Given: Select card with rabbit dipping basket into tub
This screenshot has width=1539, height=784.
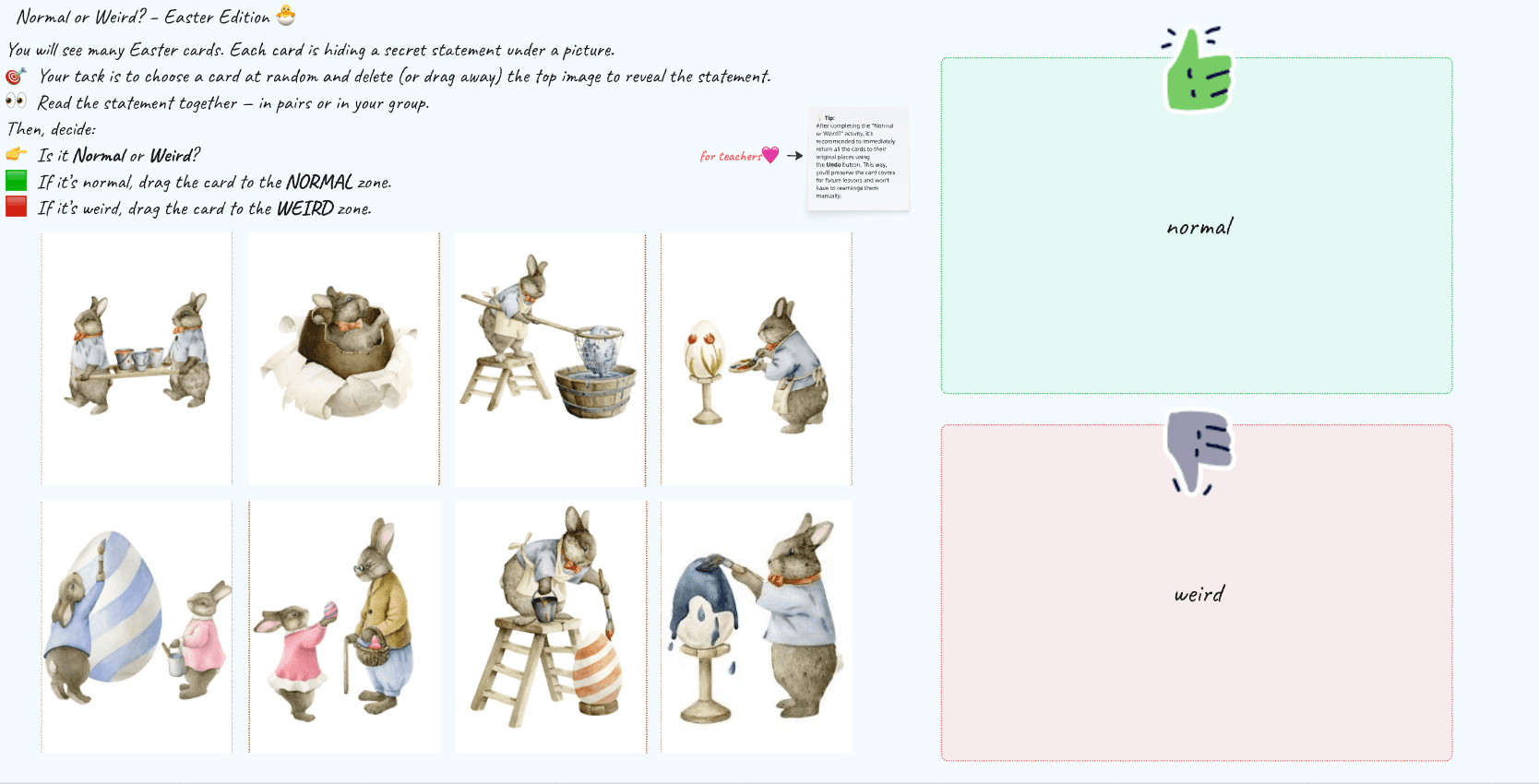Looking at the screenshot, I should click(x=550, y=360).
